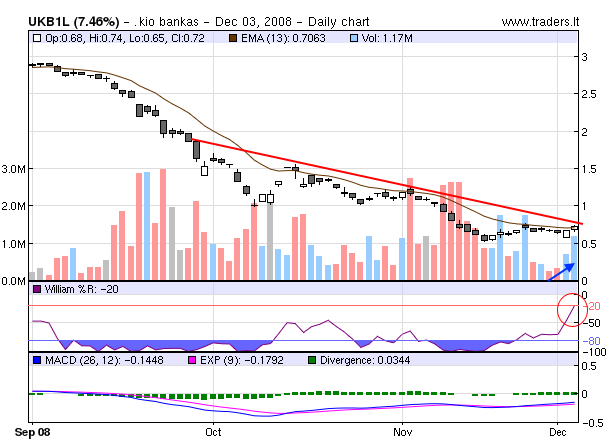Click the 'EXP (9): -0.1792' label
This screenshot has width=606, height=448.
(x=242, y=360)
